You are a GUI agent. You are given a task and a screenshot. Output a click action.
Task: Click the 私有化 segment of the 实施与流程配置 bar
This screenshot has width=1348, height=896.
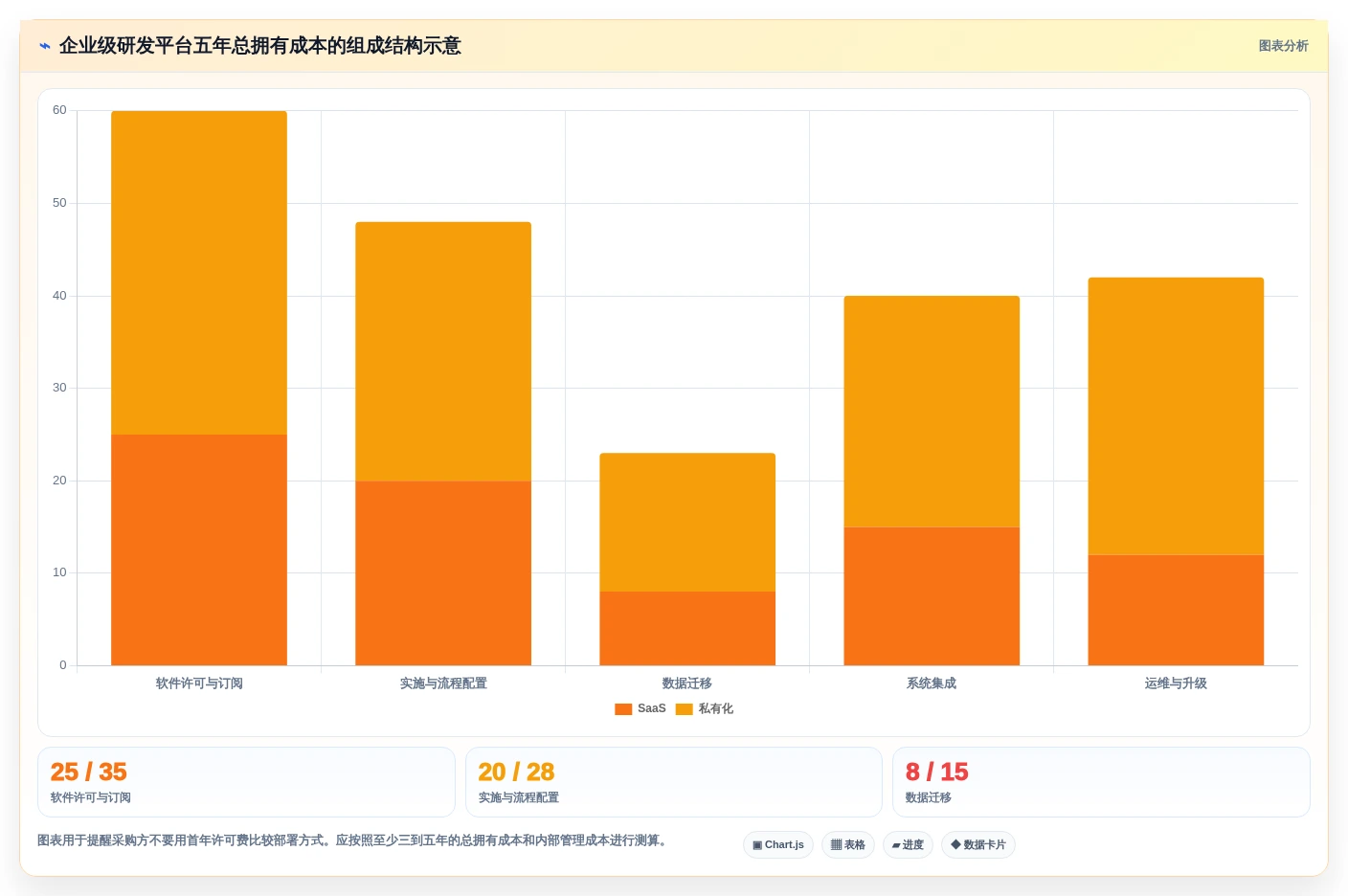pos(443,351)
